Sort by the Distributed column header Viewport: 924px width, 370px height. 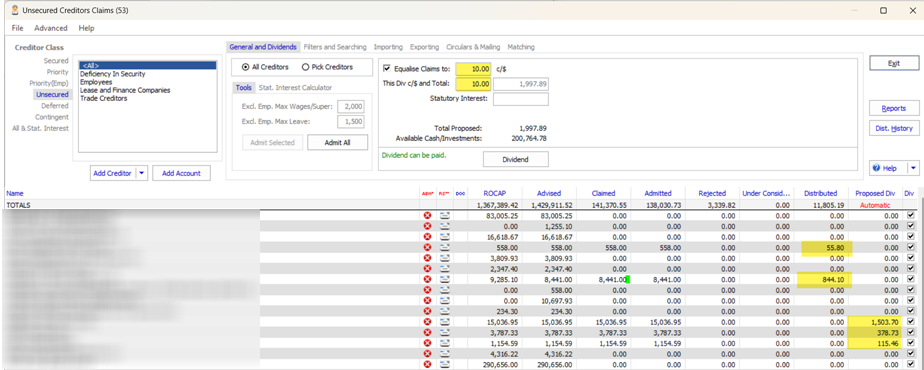point(820,193)
